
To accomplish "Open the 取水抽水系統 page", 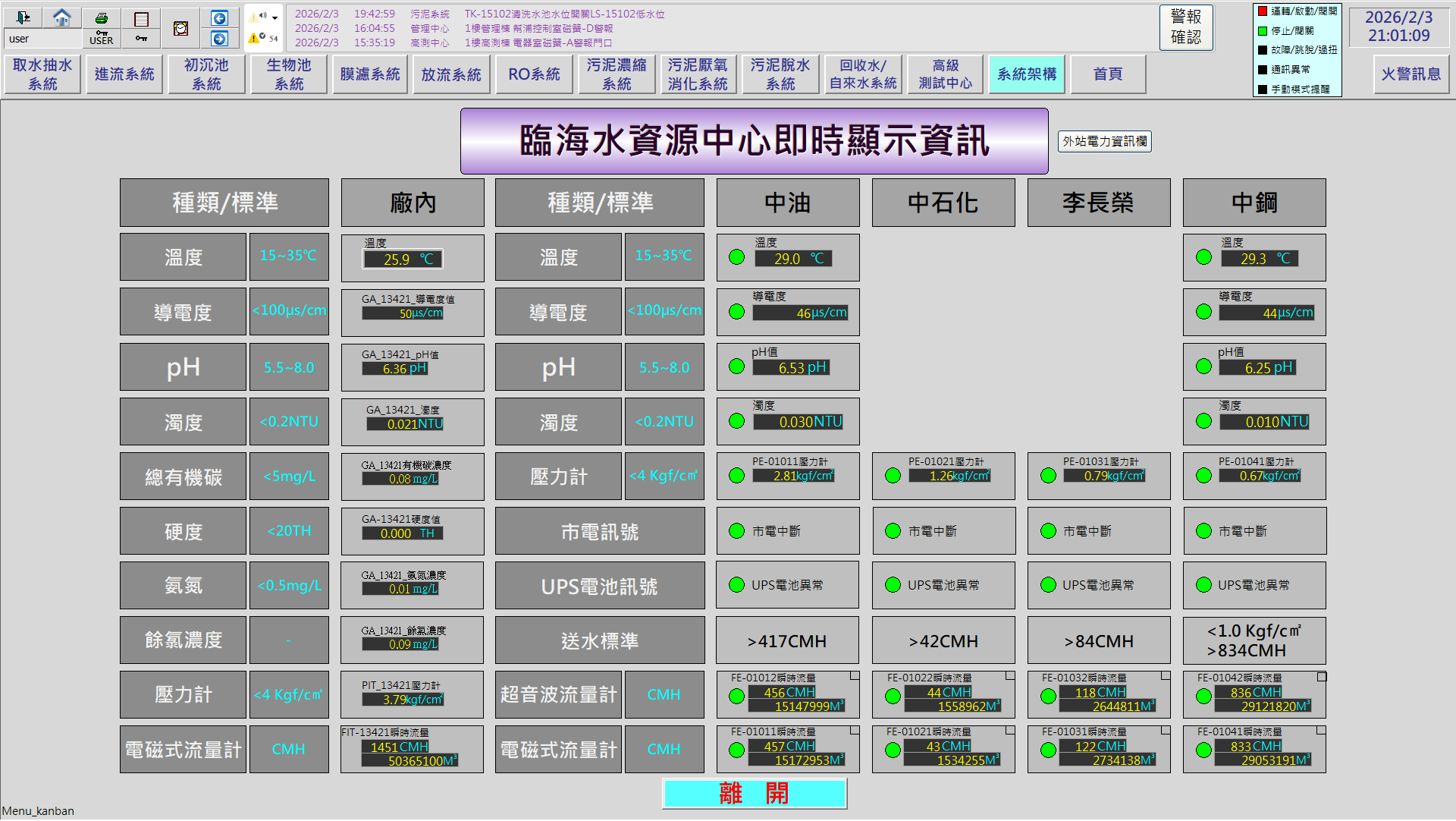I will point(42,74).
